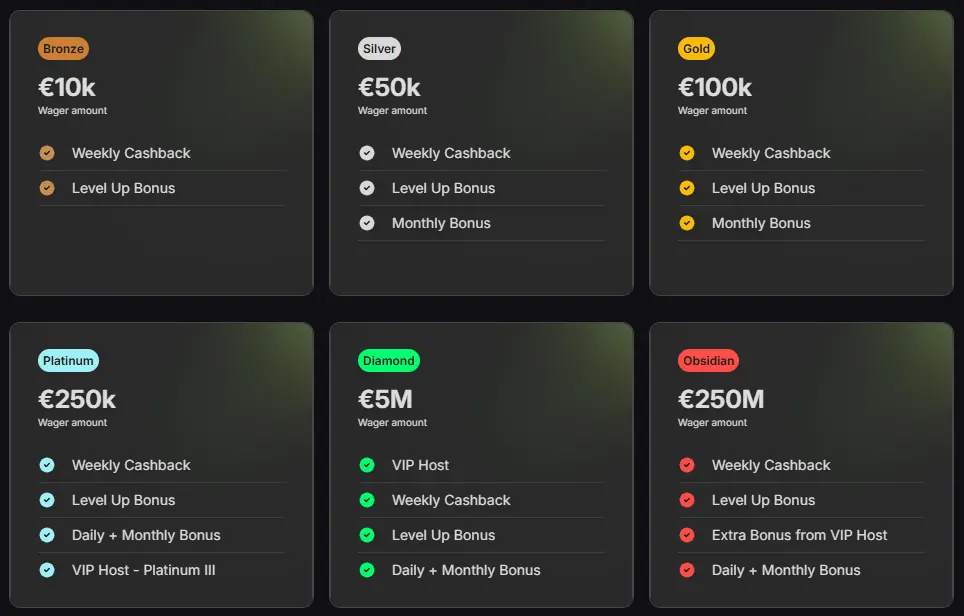
Task: Select the Silver tier badge
Action: pos(379,49)
